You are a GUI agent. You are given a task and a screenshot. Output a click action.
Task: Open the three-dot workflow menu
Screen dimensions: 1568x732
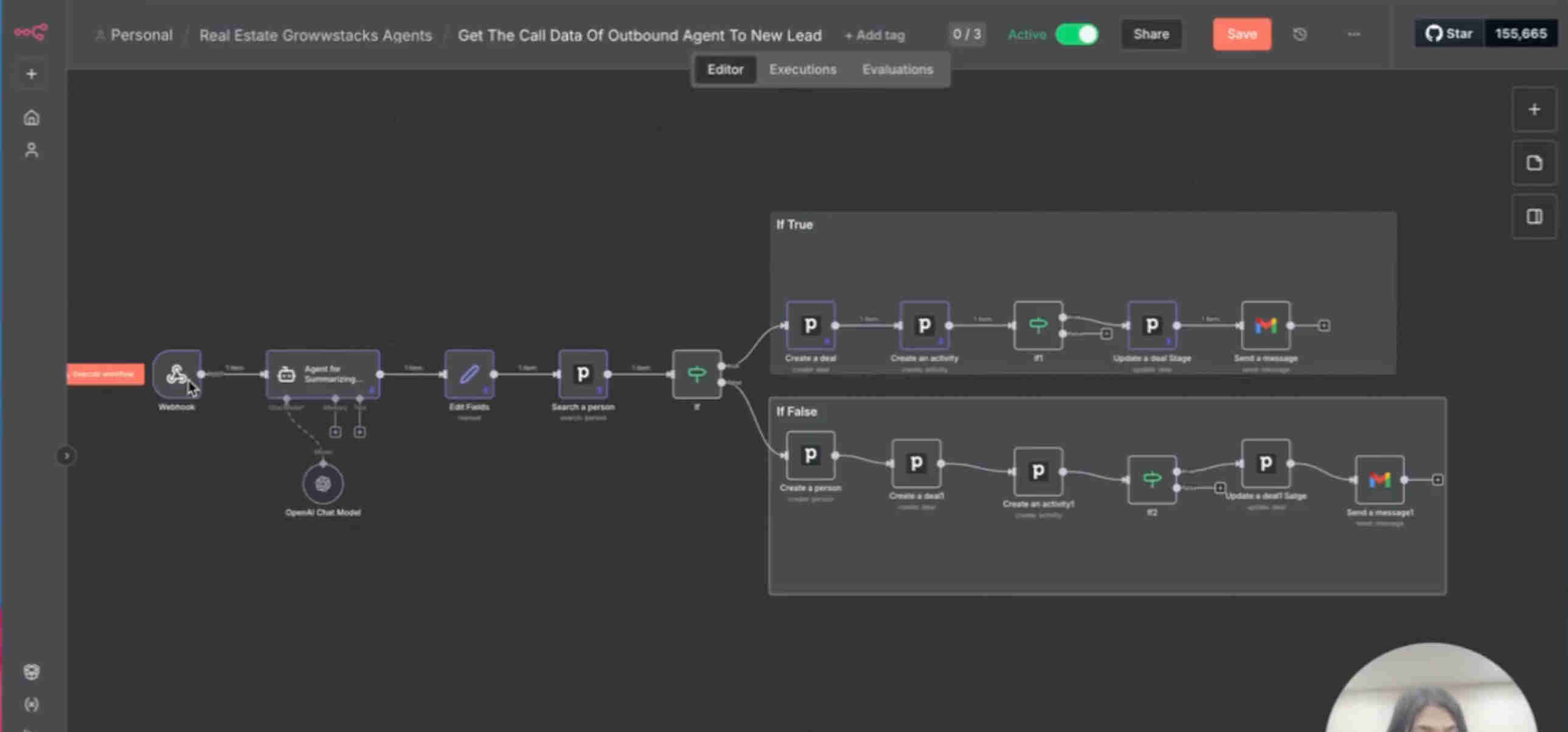click(x=1353, y=34)
